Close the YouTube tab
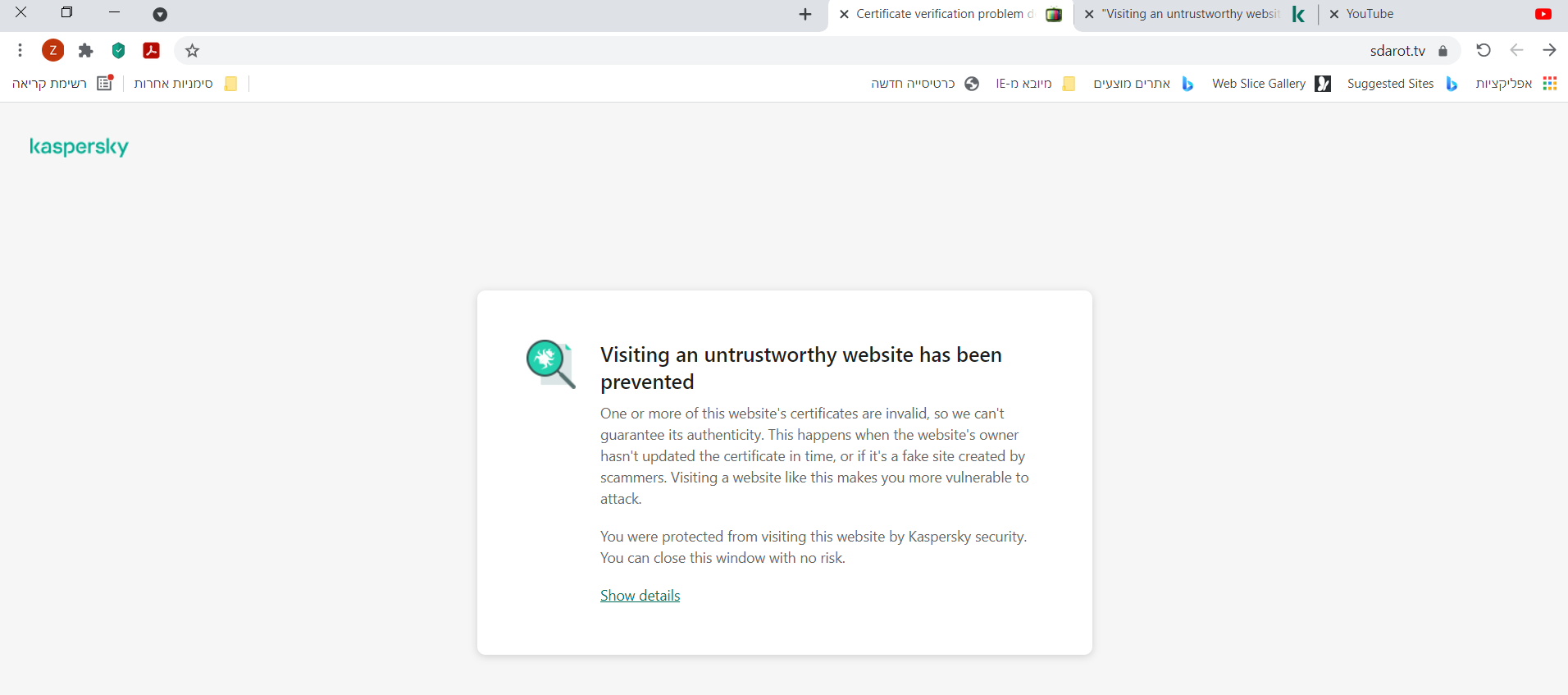This screenshot has height=695, width=1568. click(1334, 14)
